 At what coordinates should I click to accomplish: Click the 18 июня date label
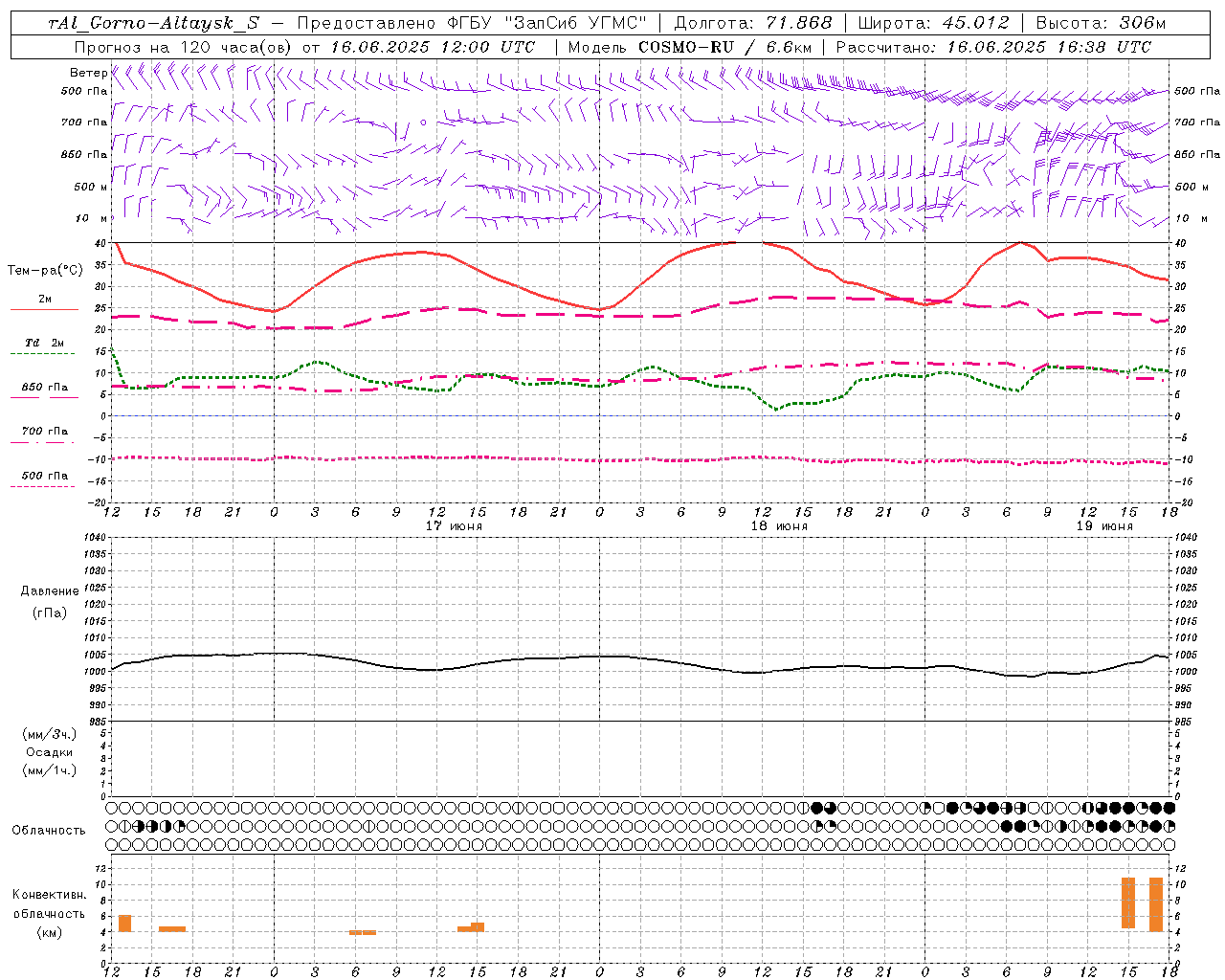(779, 526)
